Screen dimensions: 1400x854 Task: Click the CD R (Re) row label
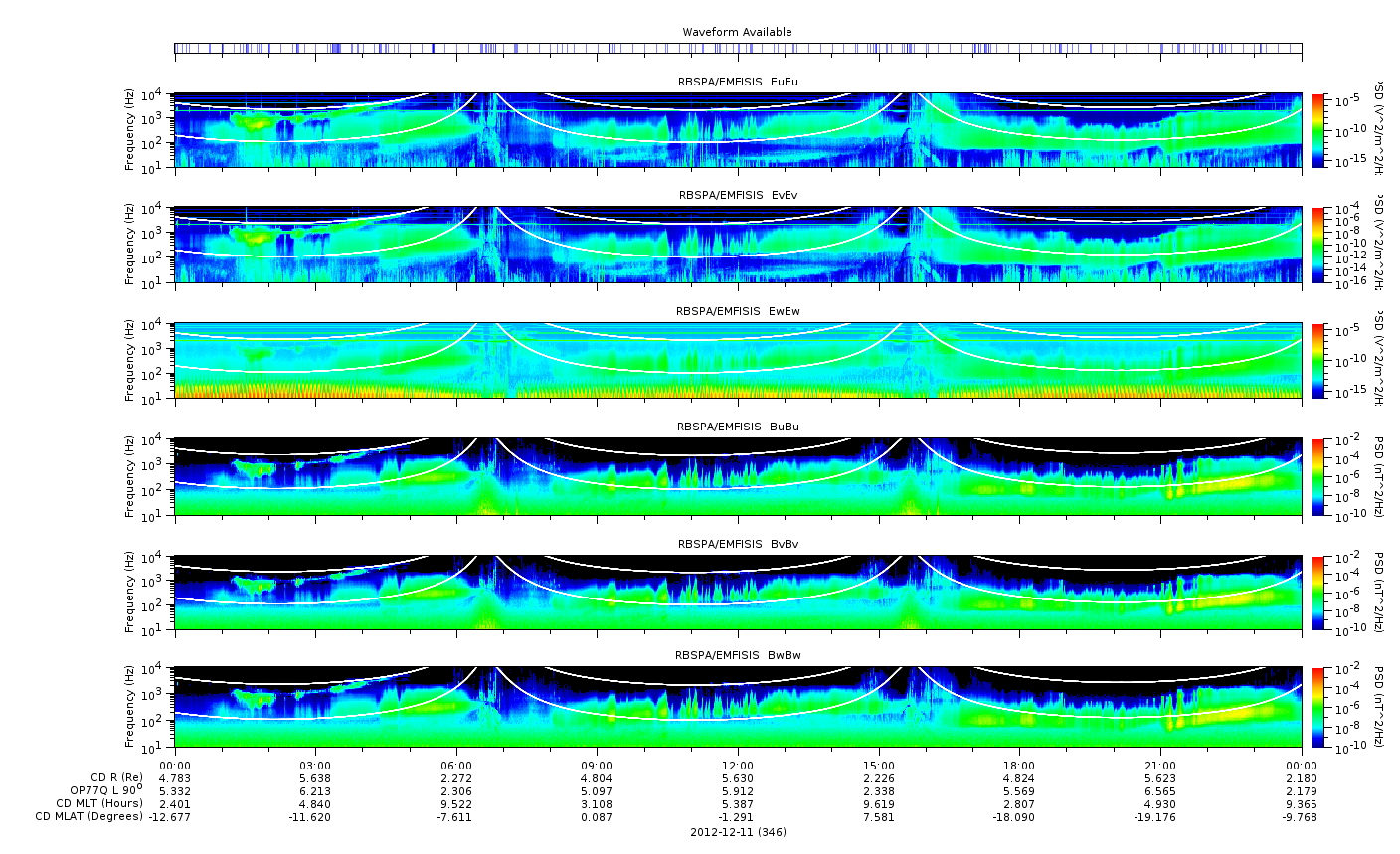tap(116, 778)
